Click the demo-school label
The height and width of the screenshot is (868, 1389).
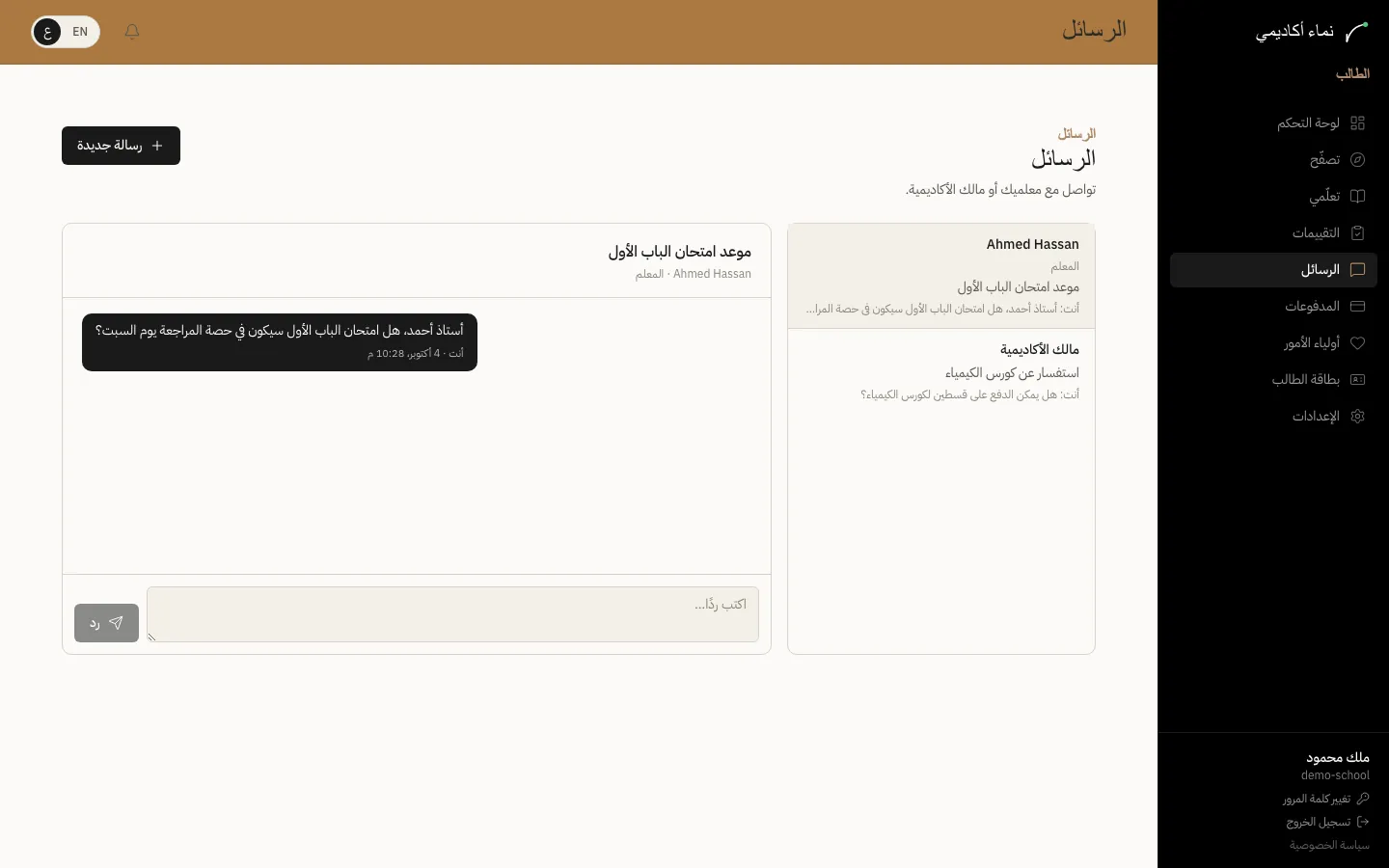[x=1335, y=775]
